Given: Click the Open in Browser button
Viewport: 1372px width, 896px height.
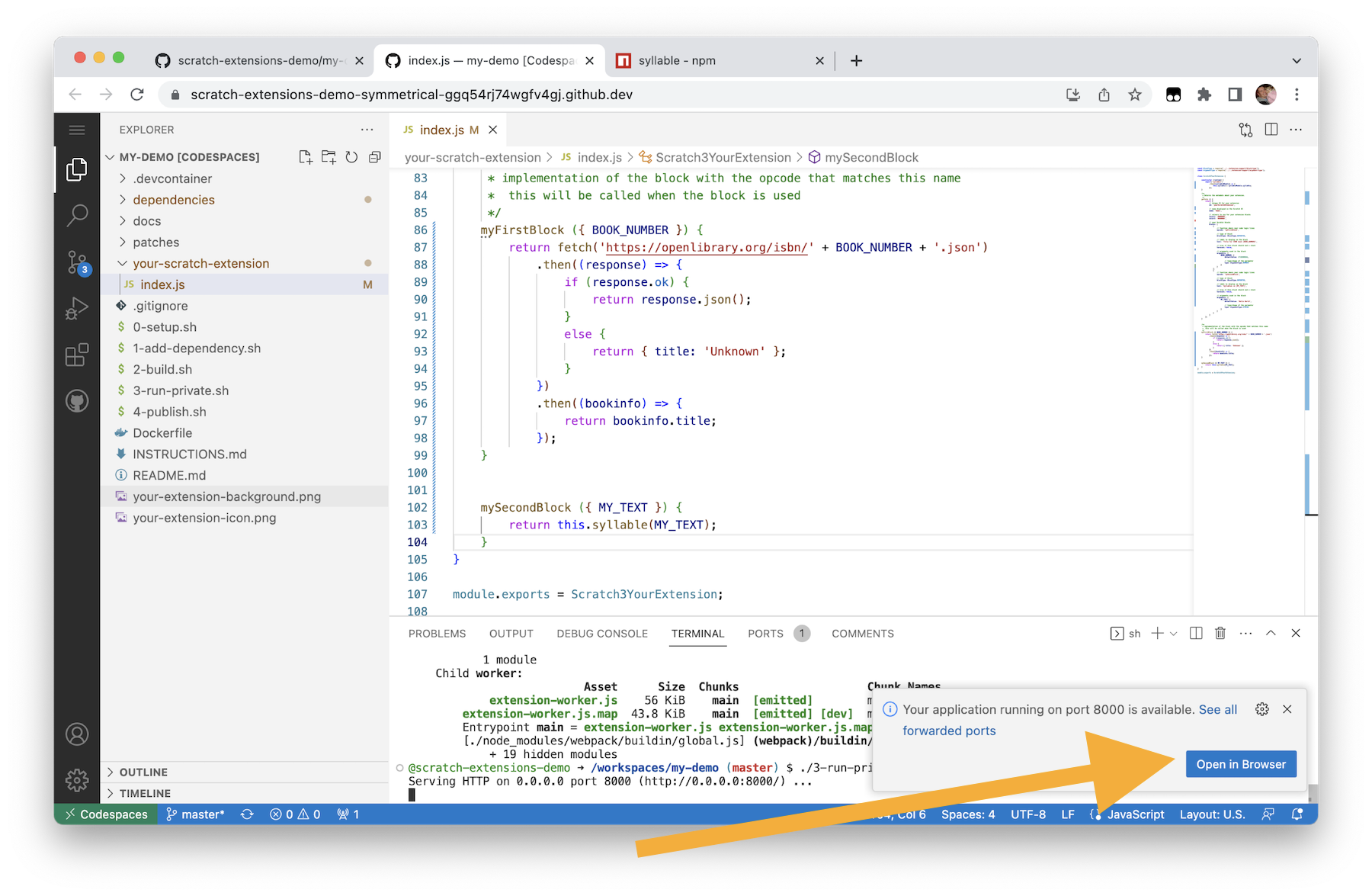Looking at the screenshot, I should tap(1241, 763).
